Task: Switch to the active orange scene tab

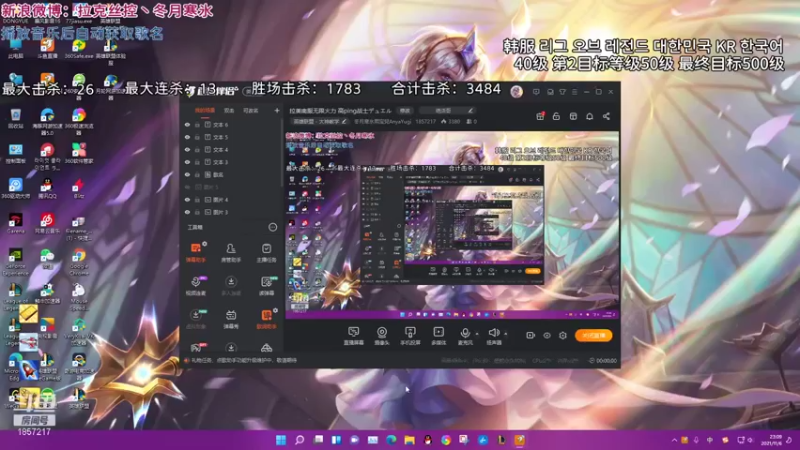Action: pos(205,111)
